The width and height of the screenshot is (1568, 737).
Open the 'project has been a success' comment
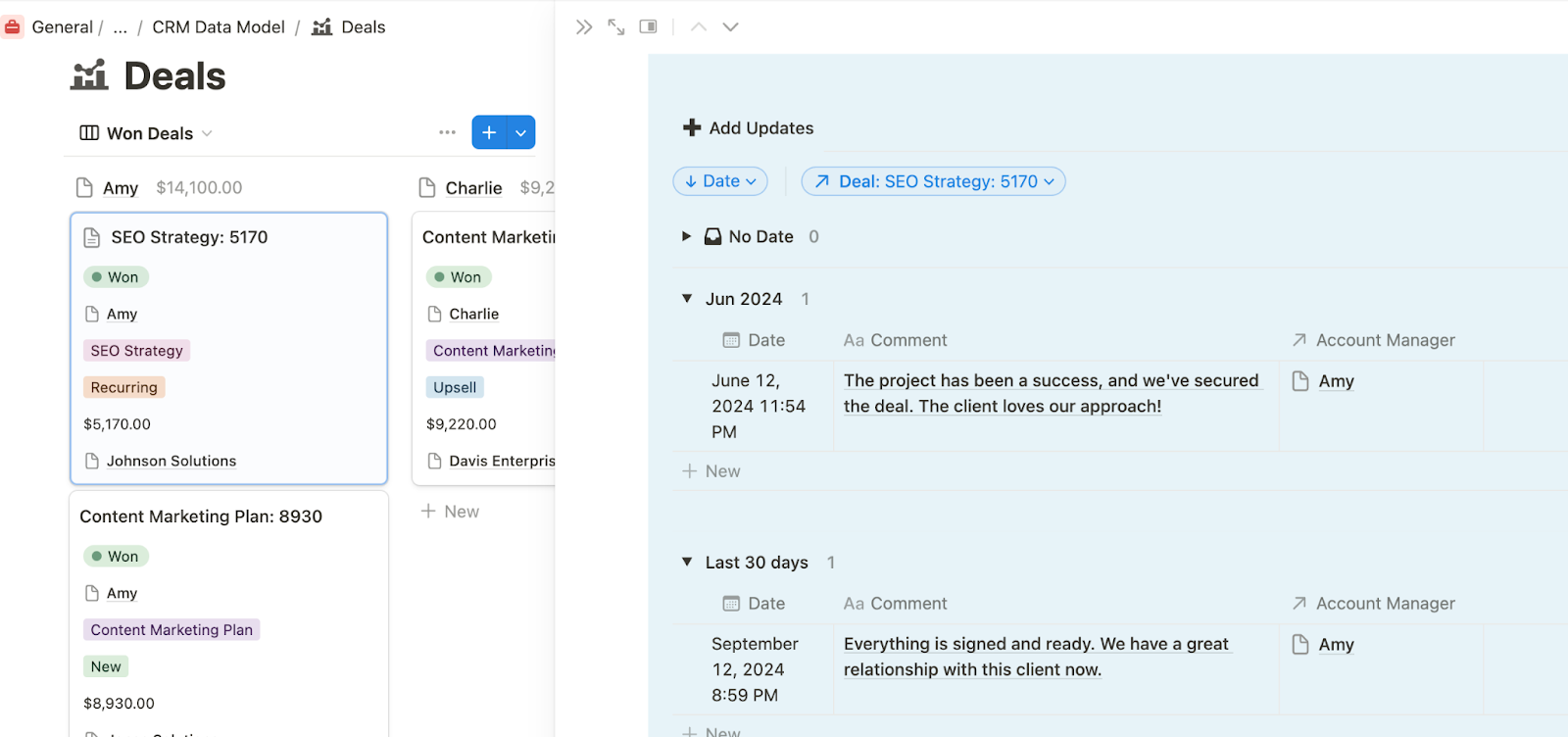(1052, 393)
